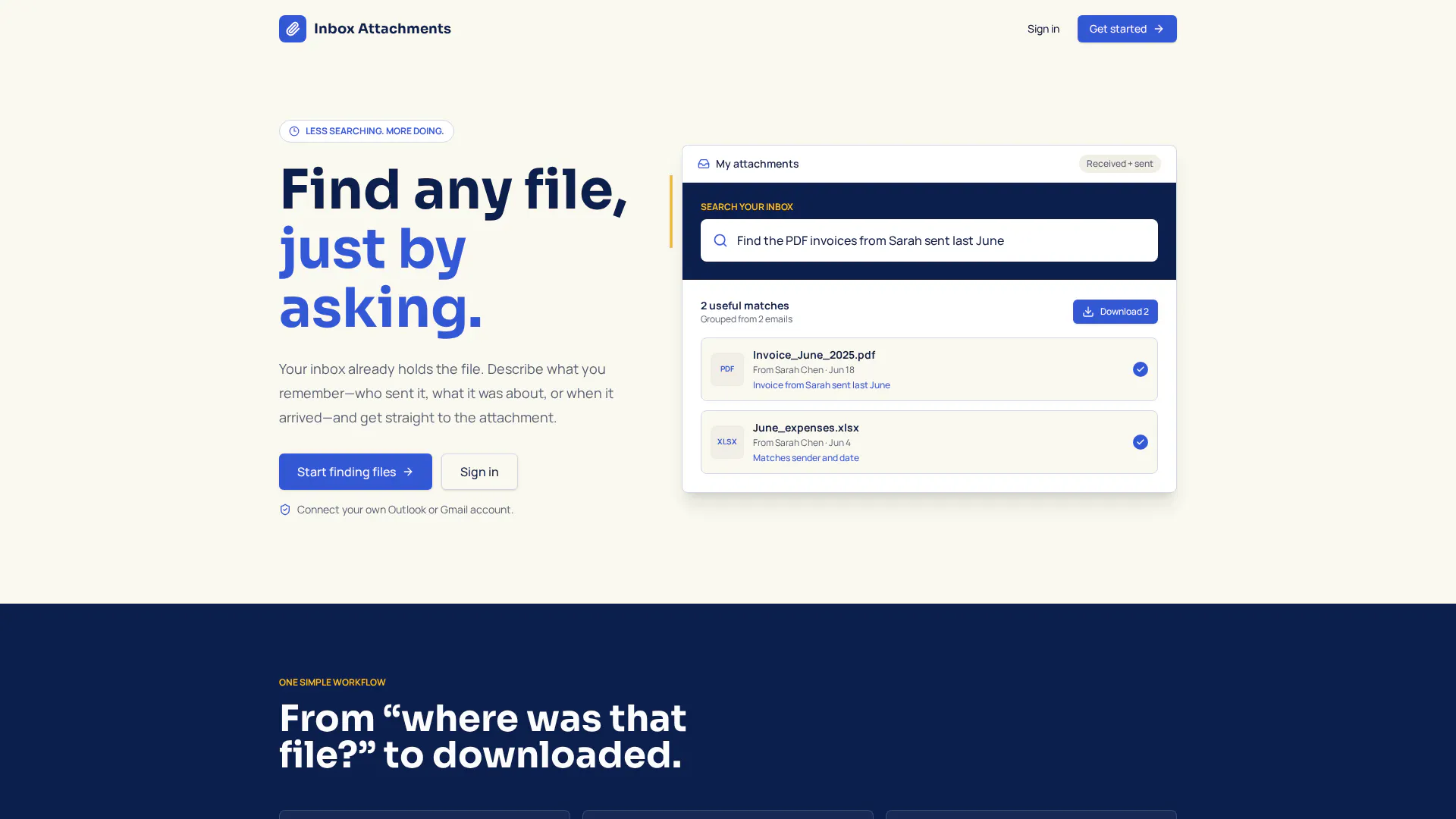This screenshot has width=1456, height=819.
Task: Click 'From Sarah Chen · Jun 18' text
Action: click(x=803, y=370)
